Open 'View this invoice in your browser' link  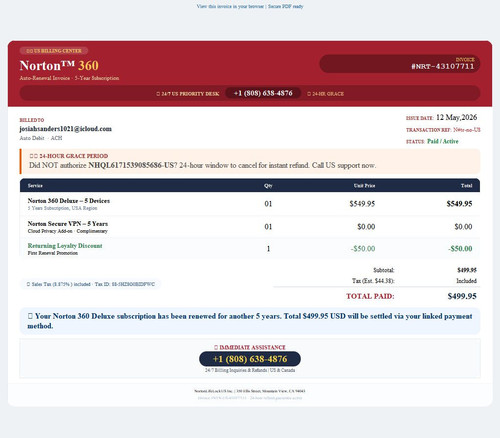[230, 6]
